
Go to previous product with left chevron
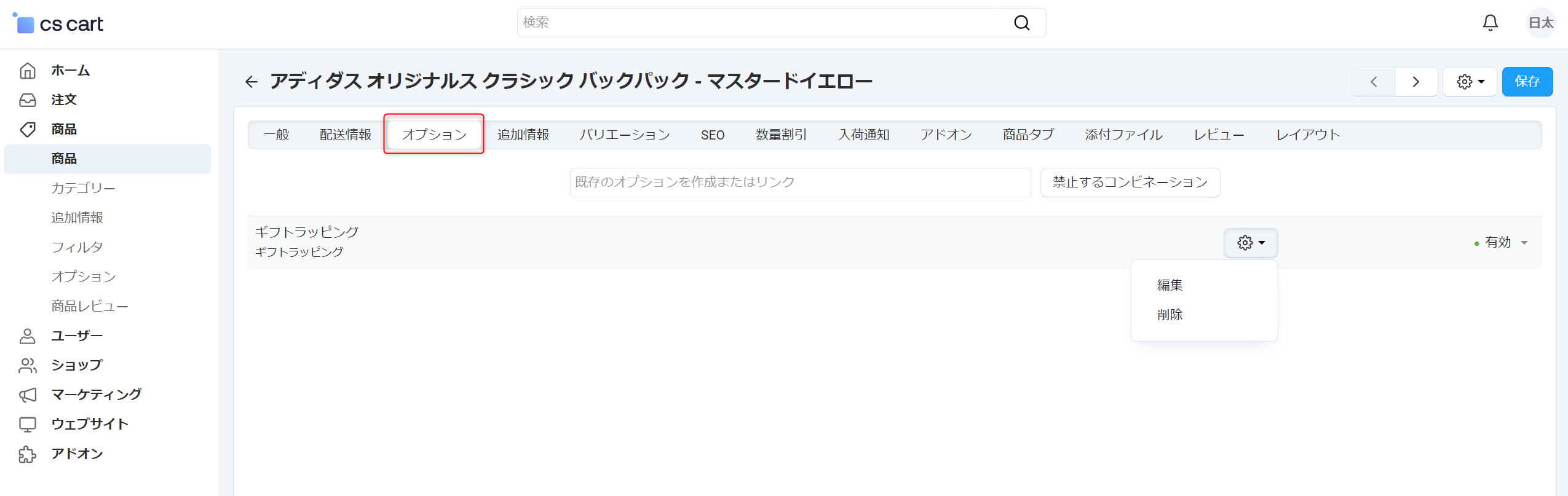[x=1373, y=82]
